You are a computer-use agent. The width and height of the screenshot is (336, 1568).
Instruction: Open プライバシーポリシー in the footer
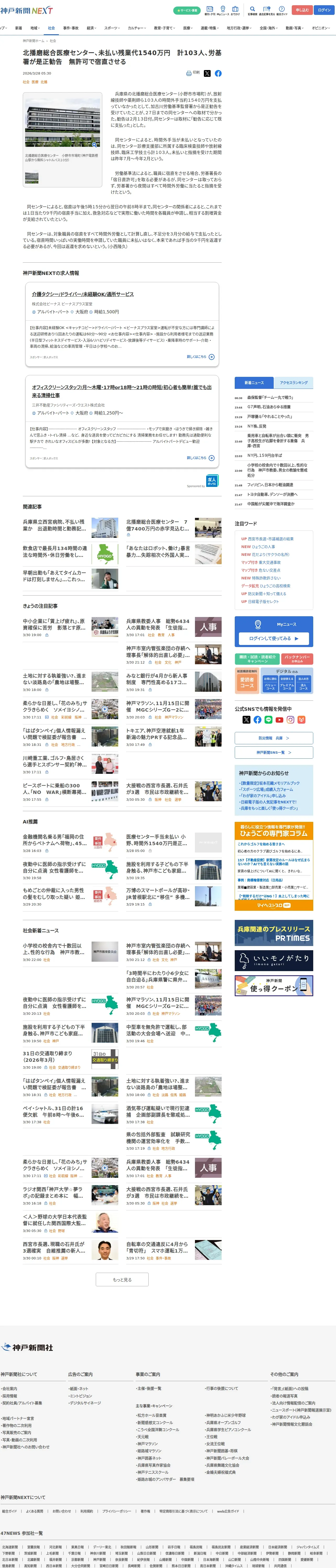click(116, 1511)
